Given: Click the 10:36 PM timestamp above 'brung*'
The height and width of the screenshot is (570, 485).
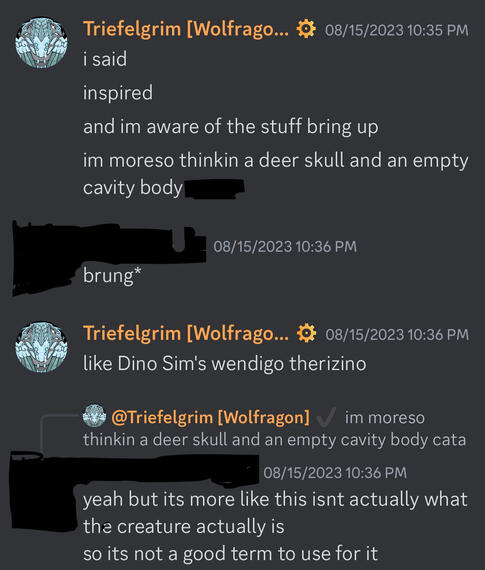Looking at the screenshot, I should tap(285, 246).
